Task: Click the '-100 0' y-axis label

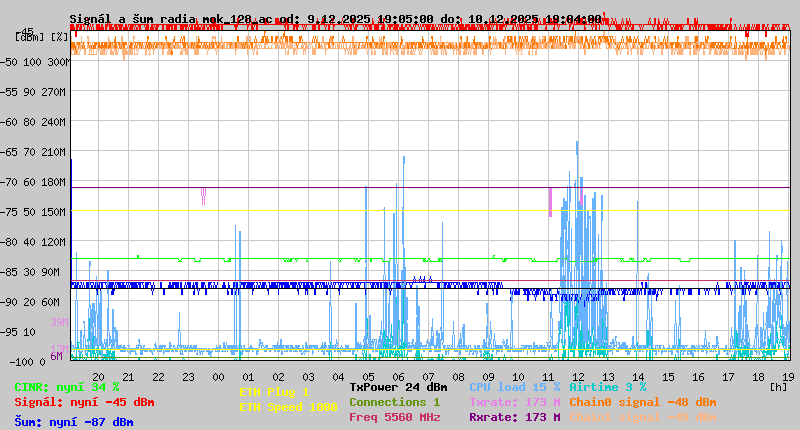Action: click(x=28, y=362)
